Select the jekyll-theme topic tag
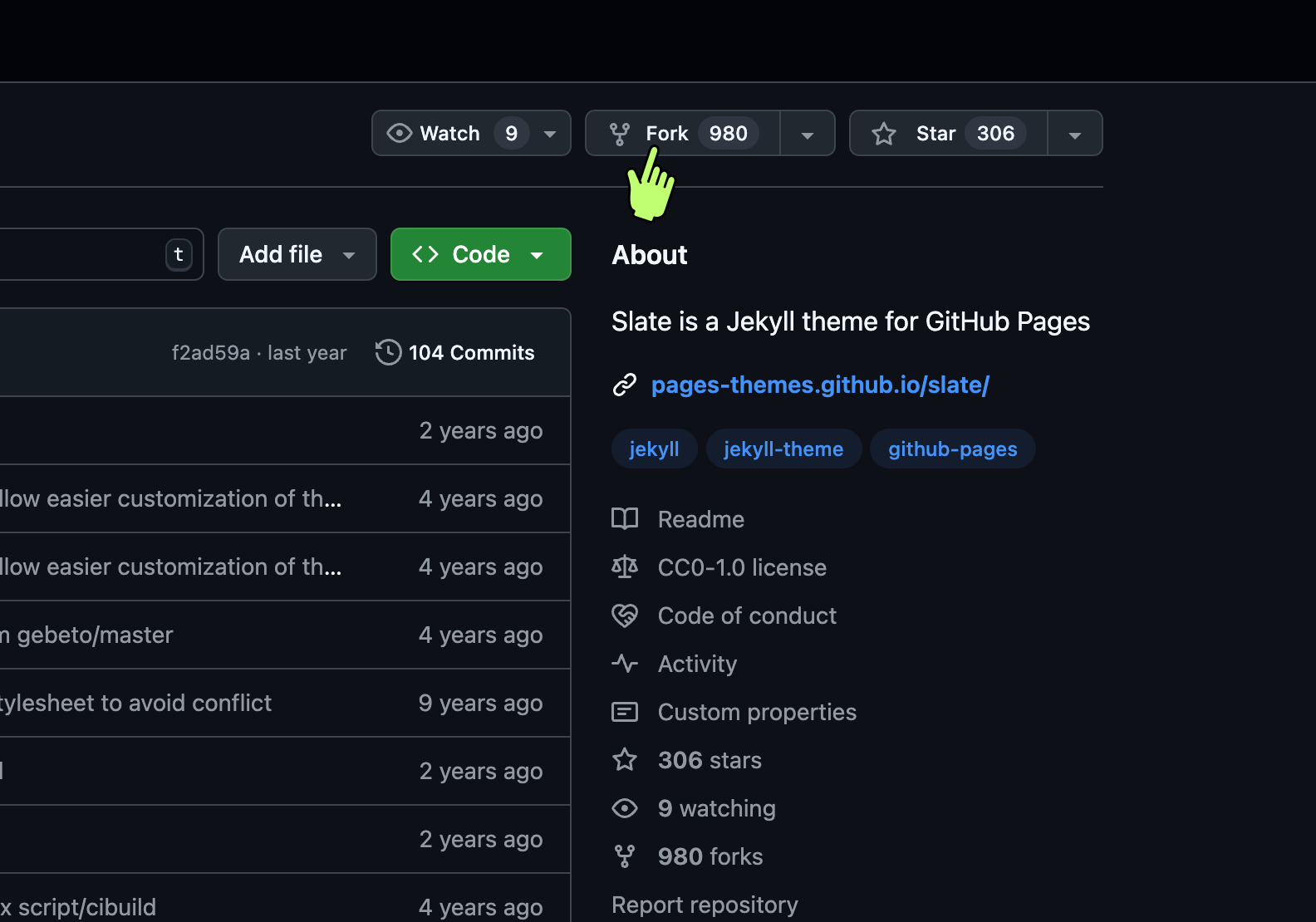Image resolution: width=1316 pixels, height=922 pixels. pyautogui.click(x=783, y=449)
